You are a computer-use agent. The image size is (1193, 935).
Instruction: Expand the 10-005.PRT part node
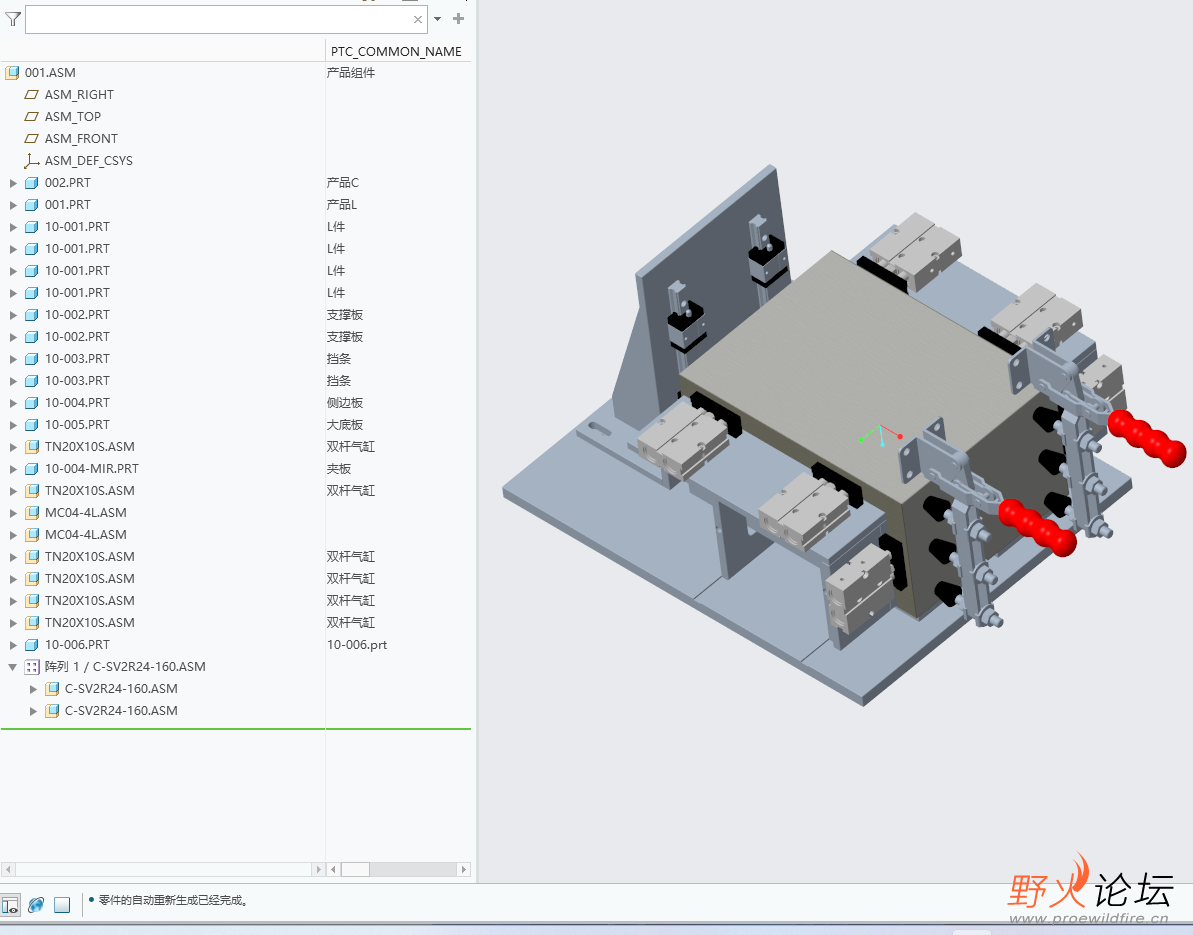[12, 425]
